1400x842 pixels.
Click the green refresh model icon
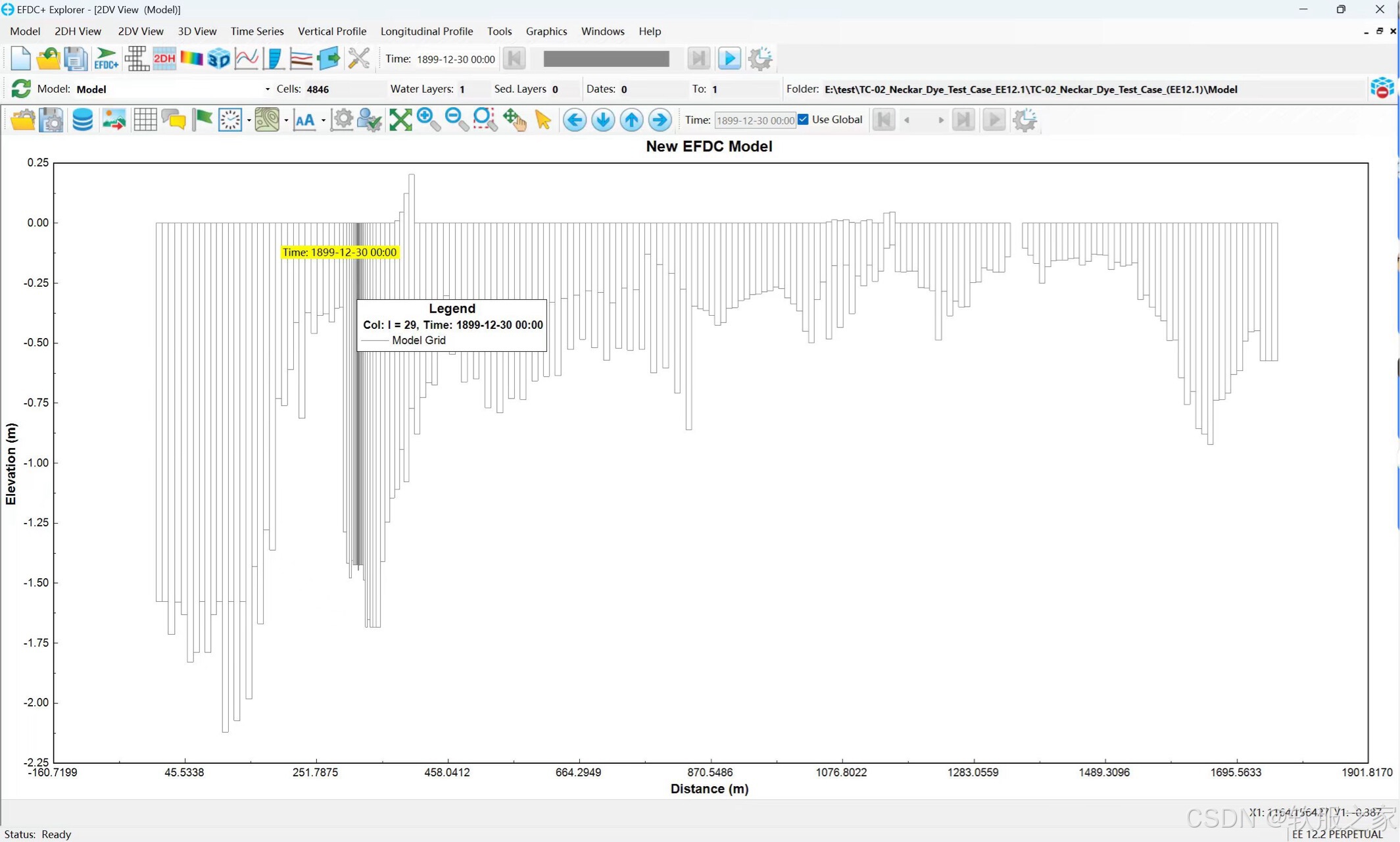[20, 89]
